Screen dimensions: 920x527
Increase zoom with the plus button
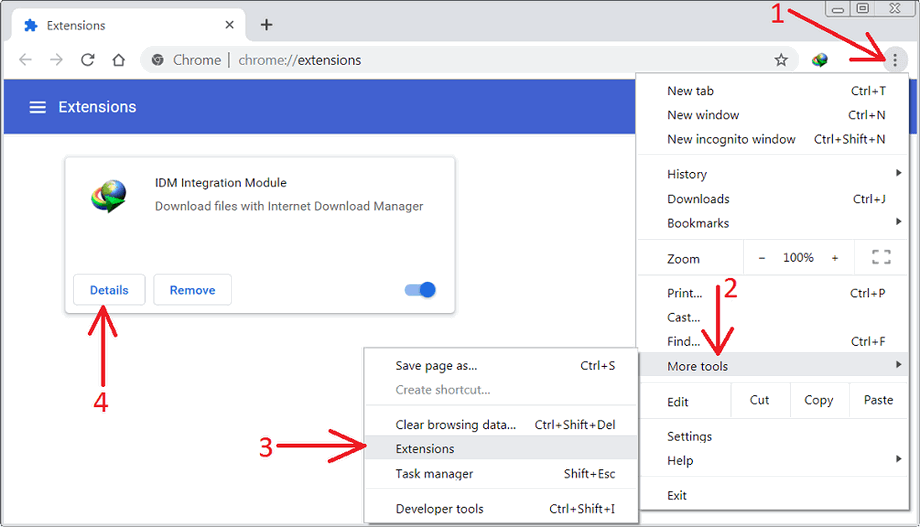(834, 258)
